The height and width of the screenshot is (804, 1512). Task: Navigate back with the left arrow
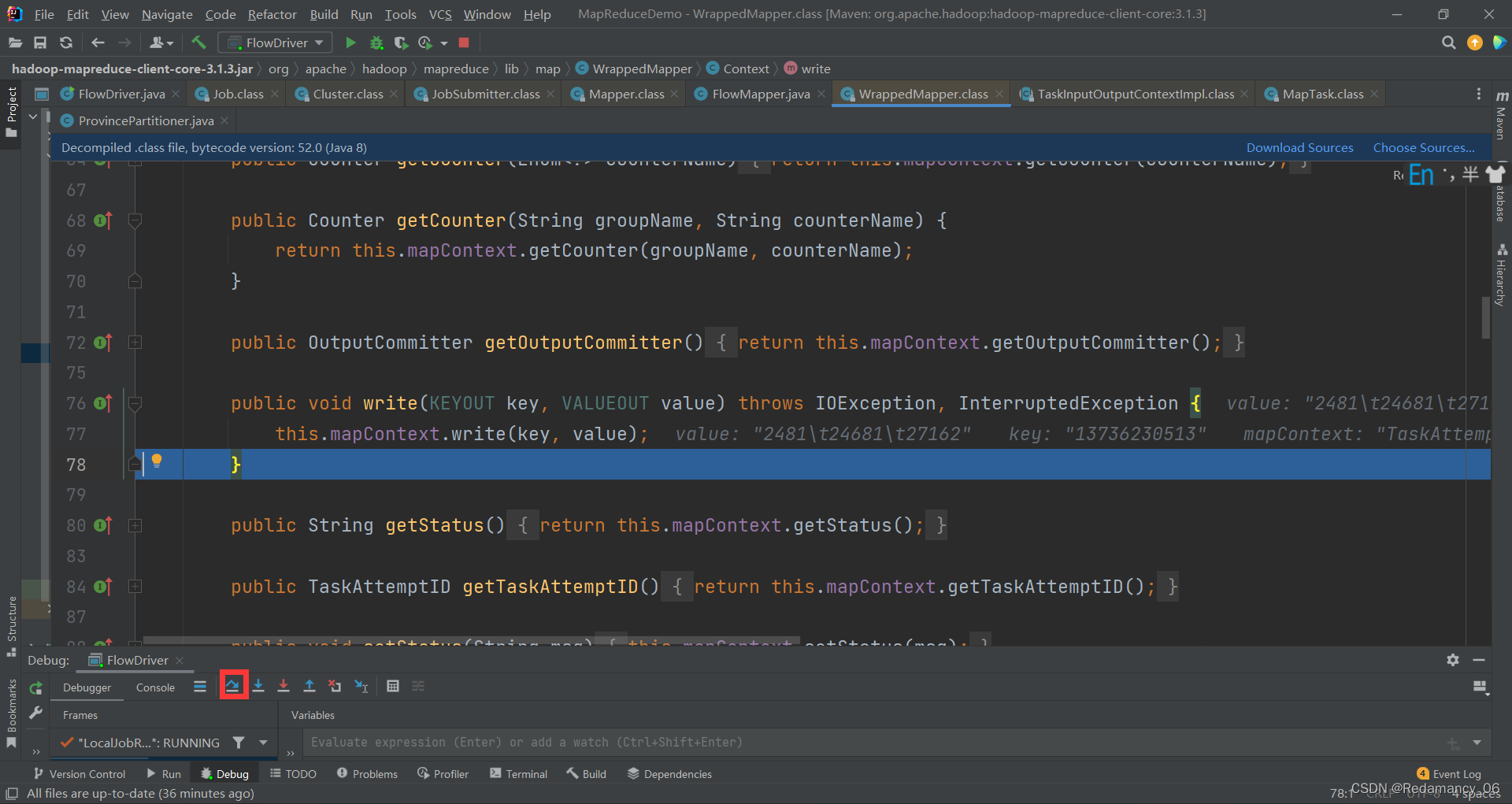(x=98, y=43)
